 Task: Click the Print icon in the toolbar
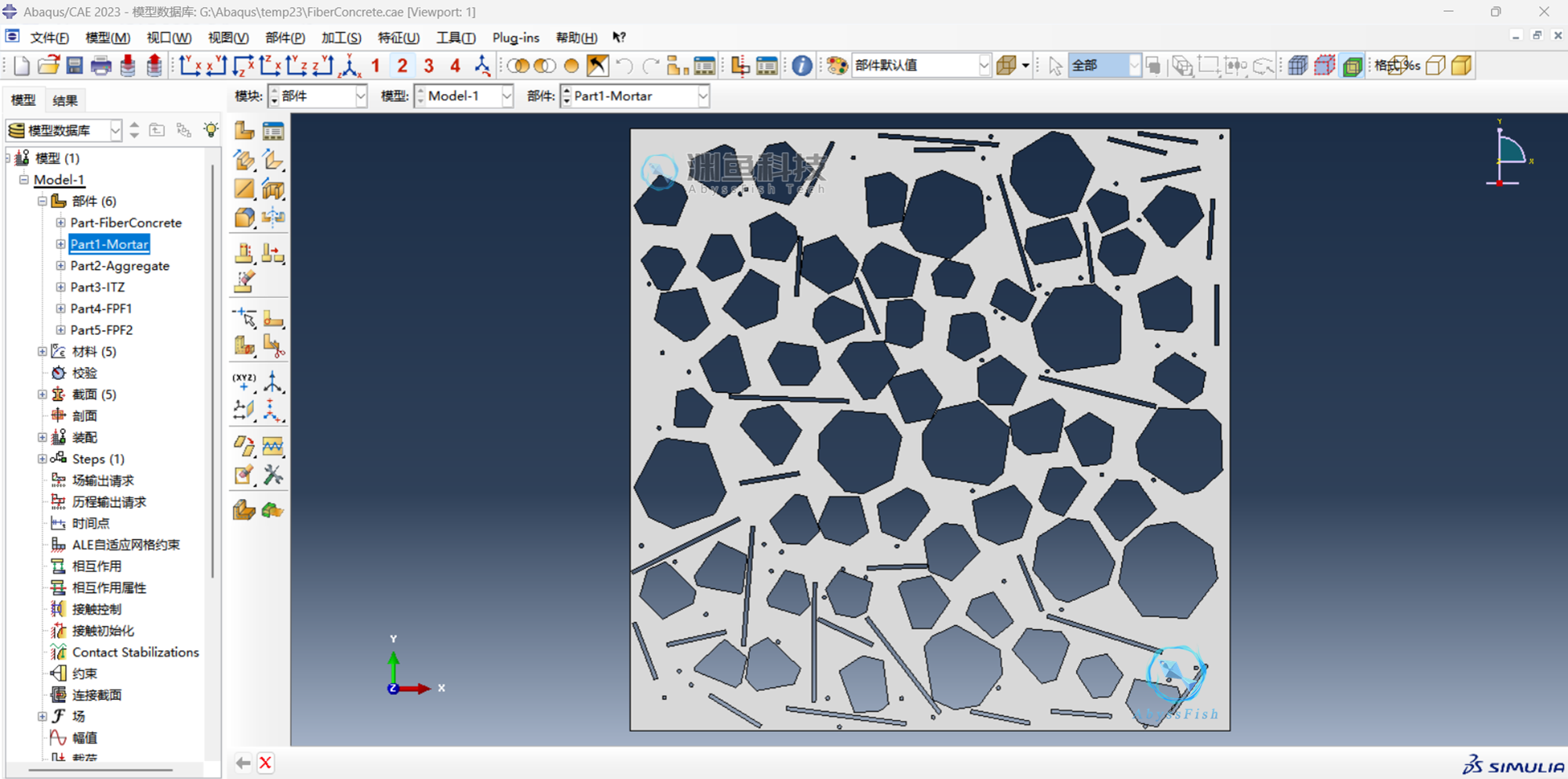point(100,66)
